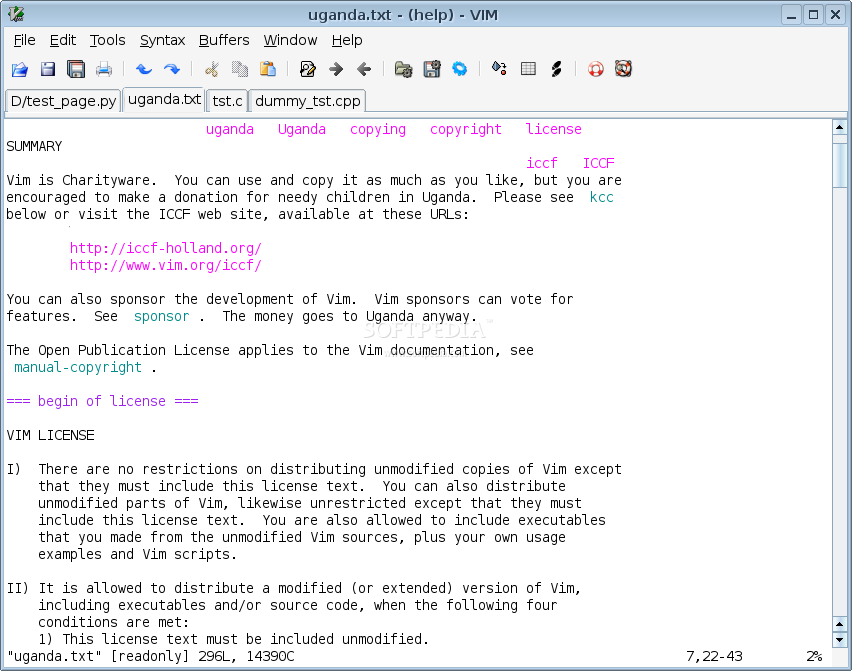The height and width of the screenshot is (671, 852).
Task: Click the 'copyright' help tag
Action: tap(466, 129)
